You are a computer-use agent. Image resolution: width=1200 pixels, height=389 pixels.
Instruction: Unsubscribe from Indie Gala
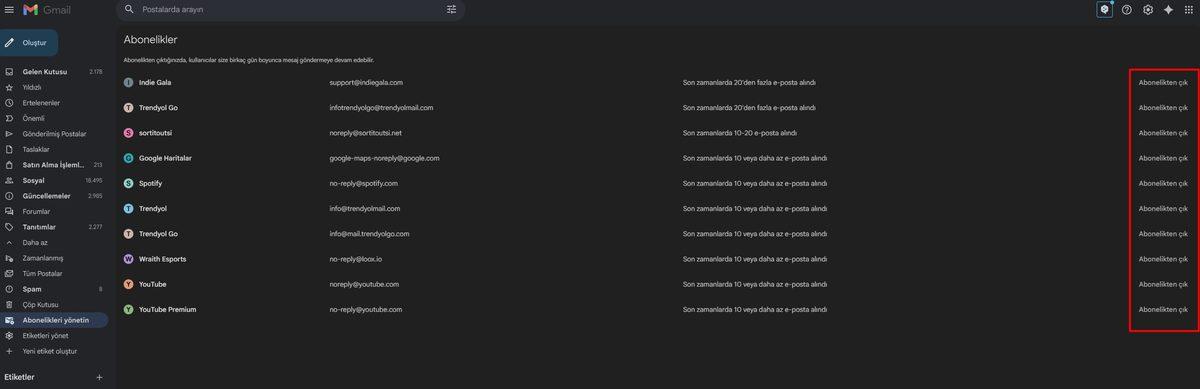point(1163,82)
